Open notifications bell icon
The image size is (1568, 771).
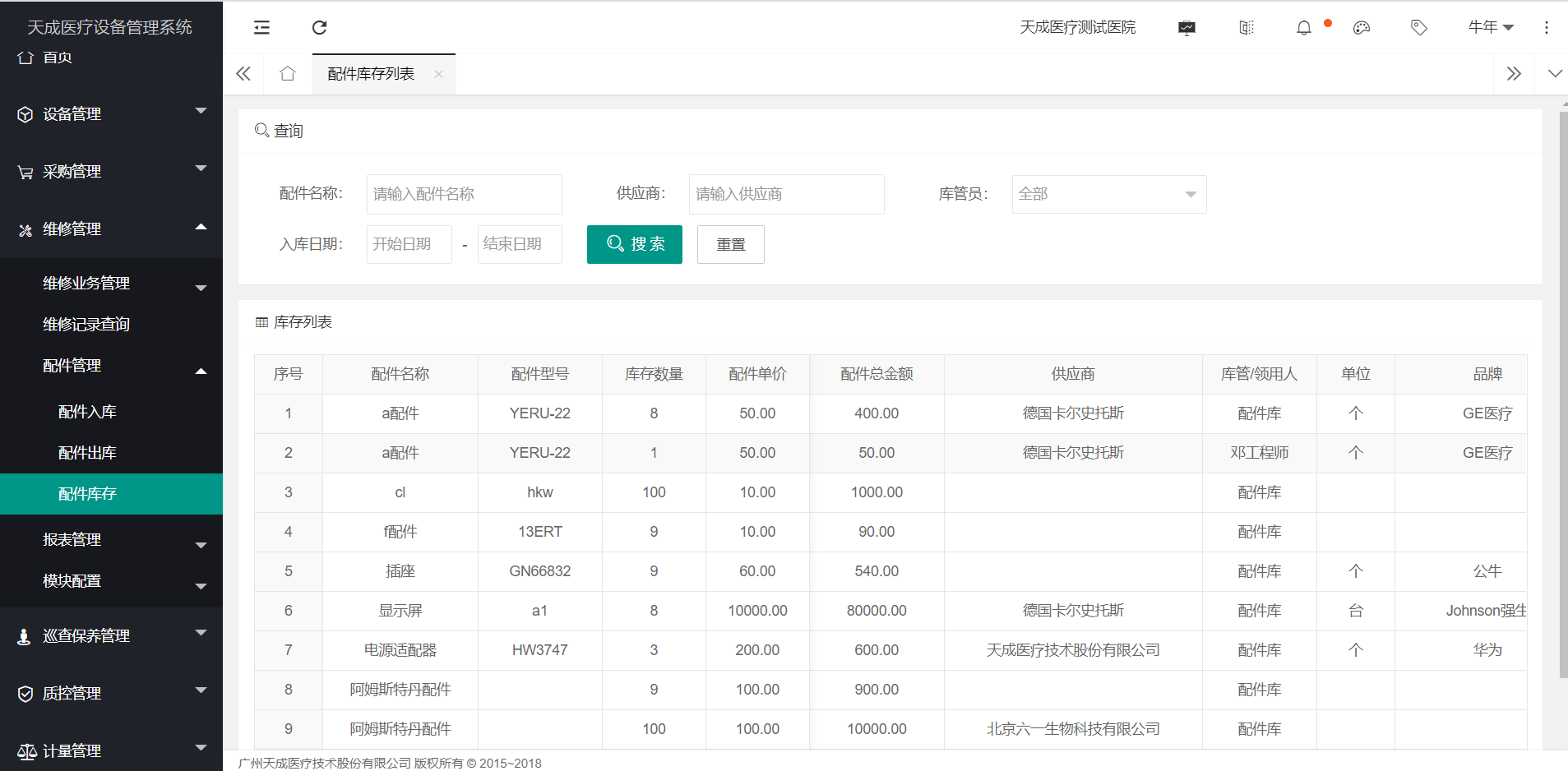[x=1304, y=28]
